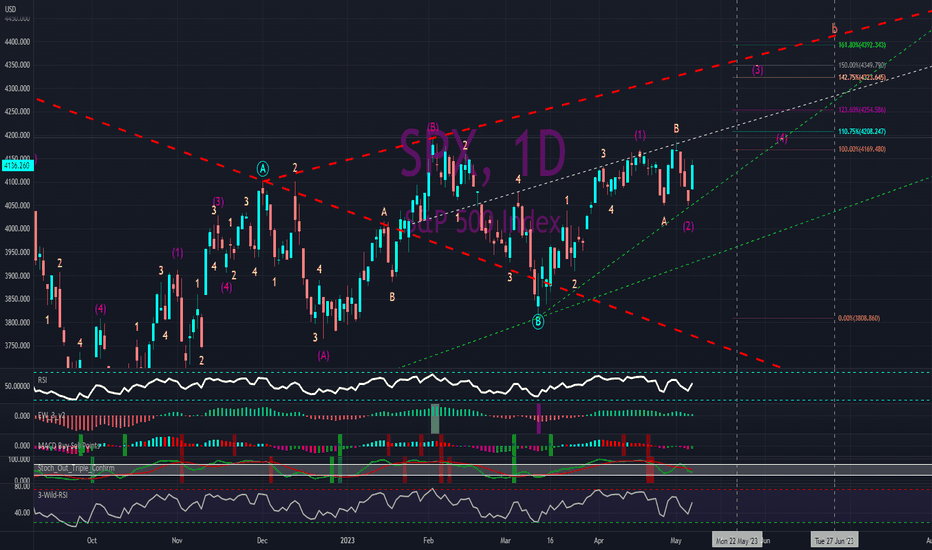Click the Mar label on time axis
The width and height of the screenshot is (932, 550).
click(x=505, y=540)
